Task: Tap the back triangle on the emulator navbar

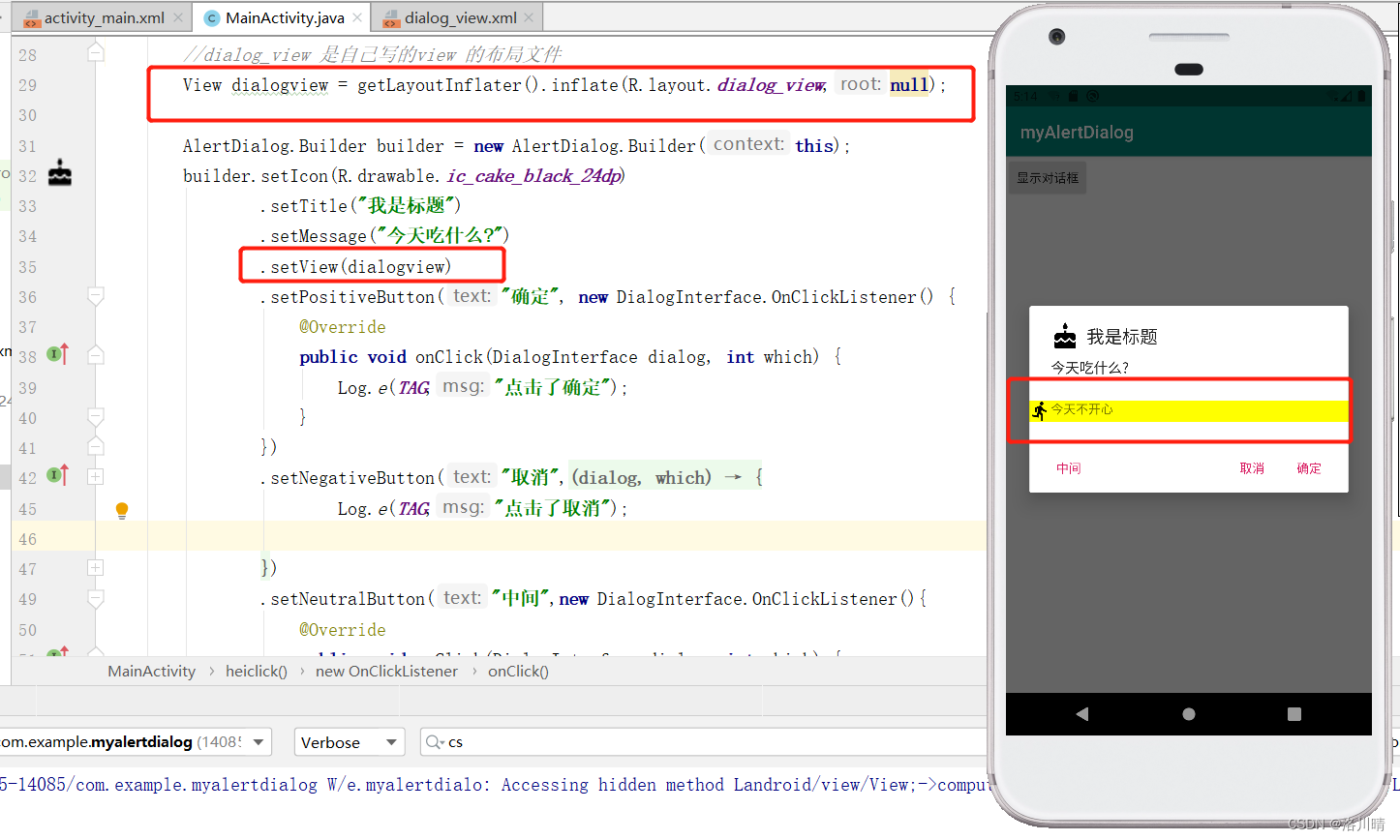Action: click(1081, 713)
